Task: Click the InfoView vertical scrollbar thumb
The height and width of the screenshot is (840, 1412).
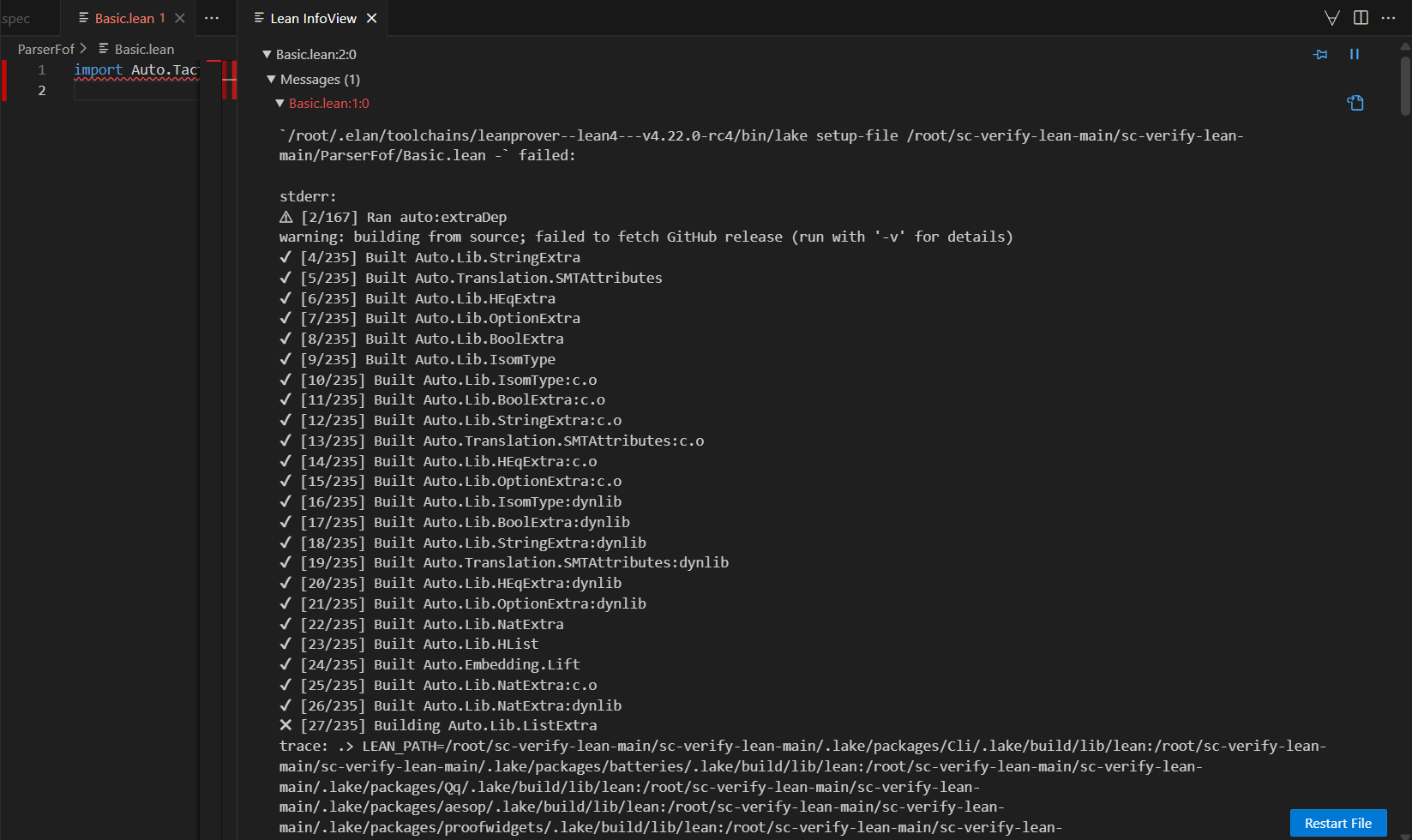Action: [1405, 86]
